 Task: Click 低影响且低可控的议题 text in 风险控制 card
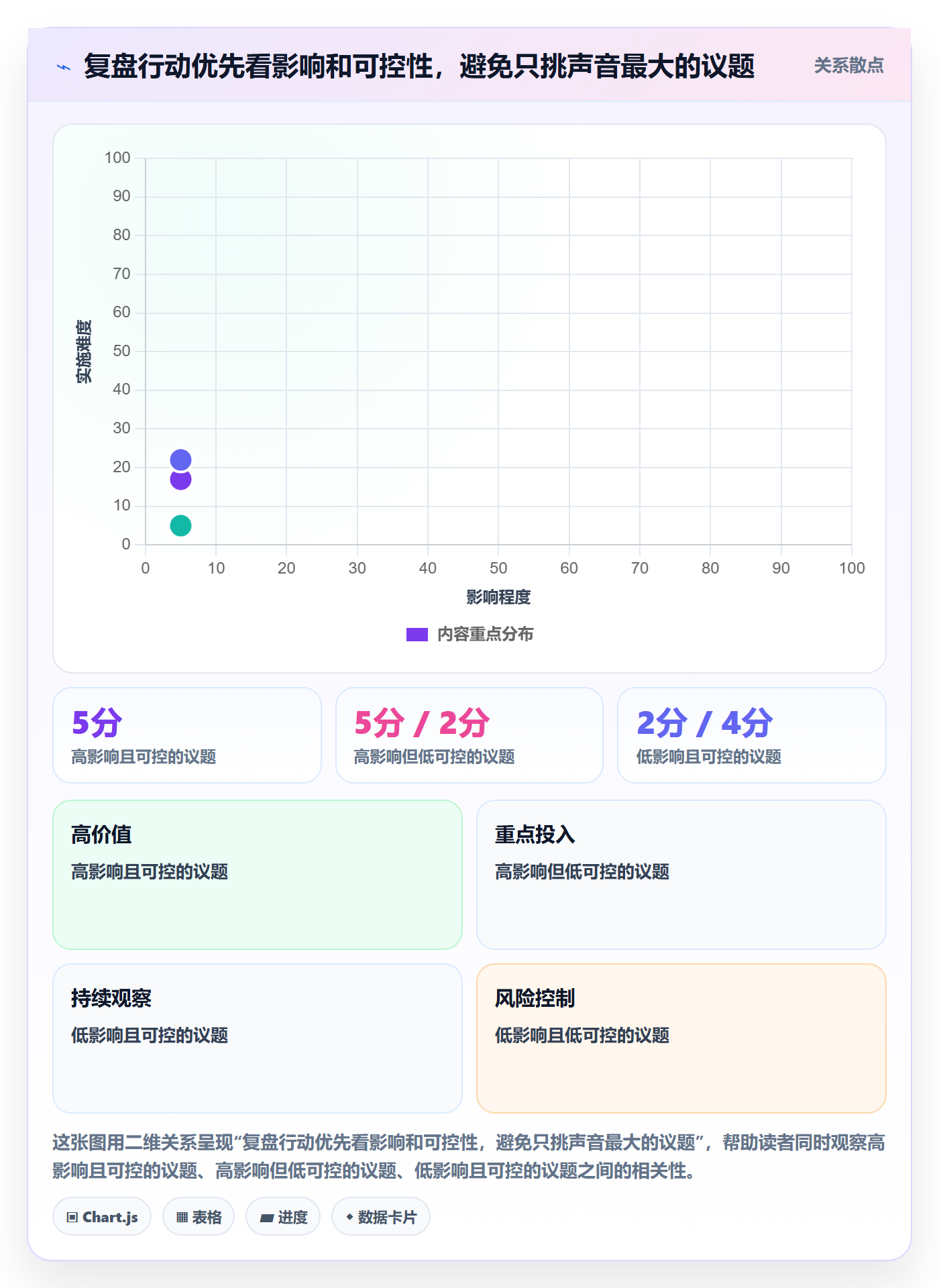[x=582, y=1035]
